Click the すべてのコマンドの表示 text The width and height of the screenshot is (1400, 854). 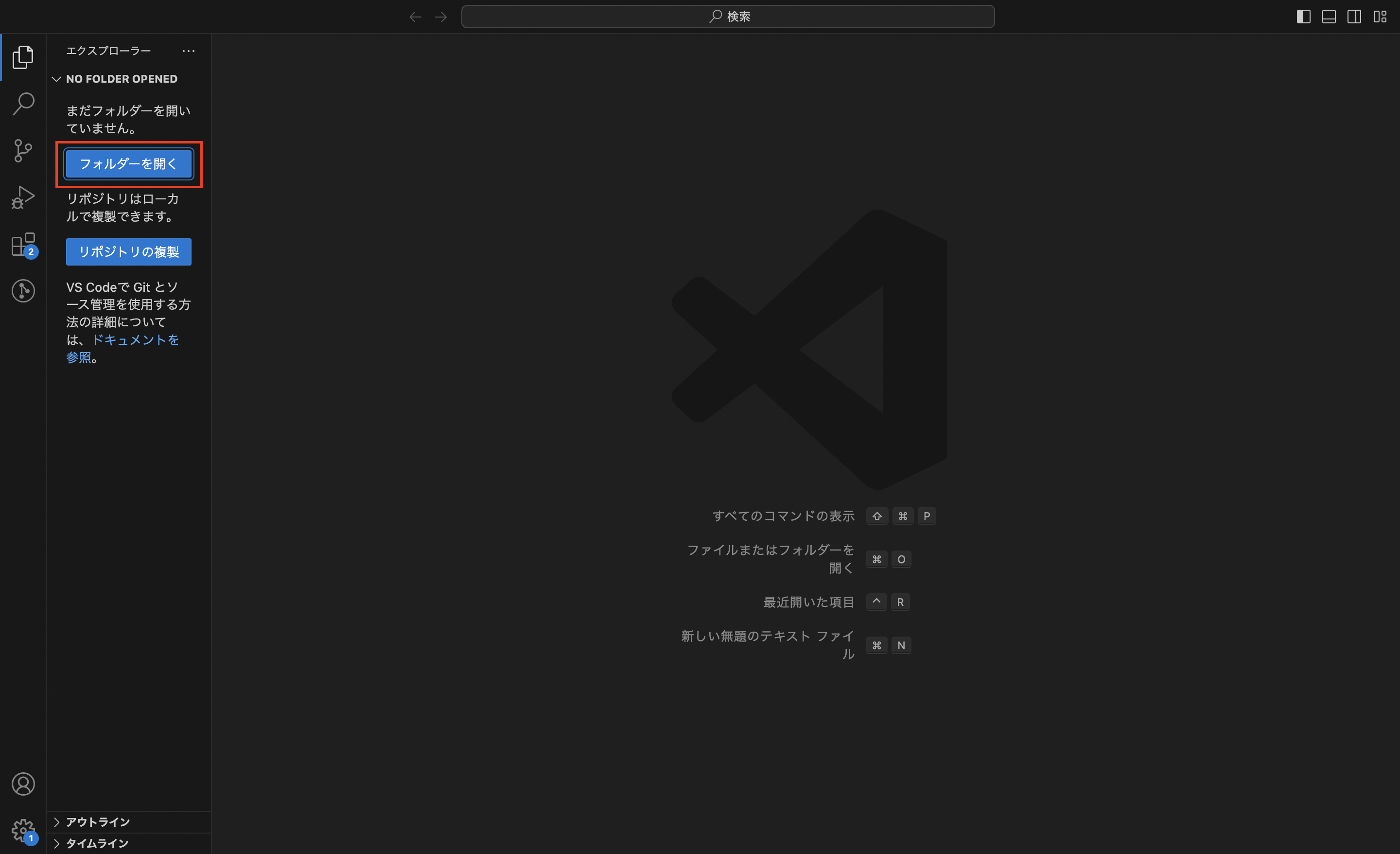[783, 516]
